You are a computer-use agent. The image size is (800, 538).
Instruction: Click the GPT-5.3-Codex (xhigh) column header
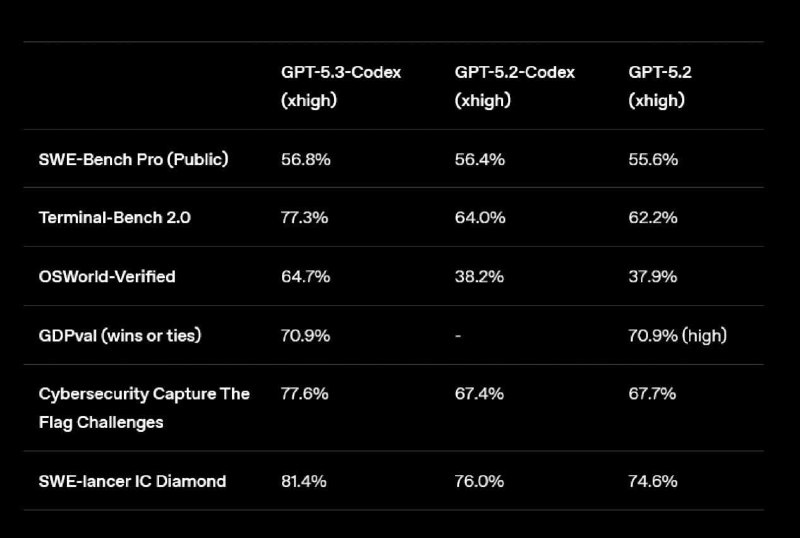(x=340, y=86)
